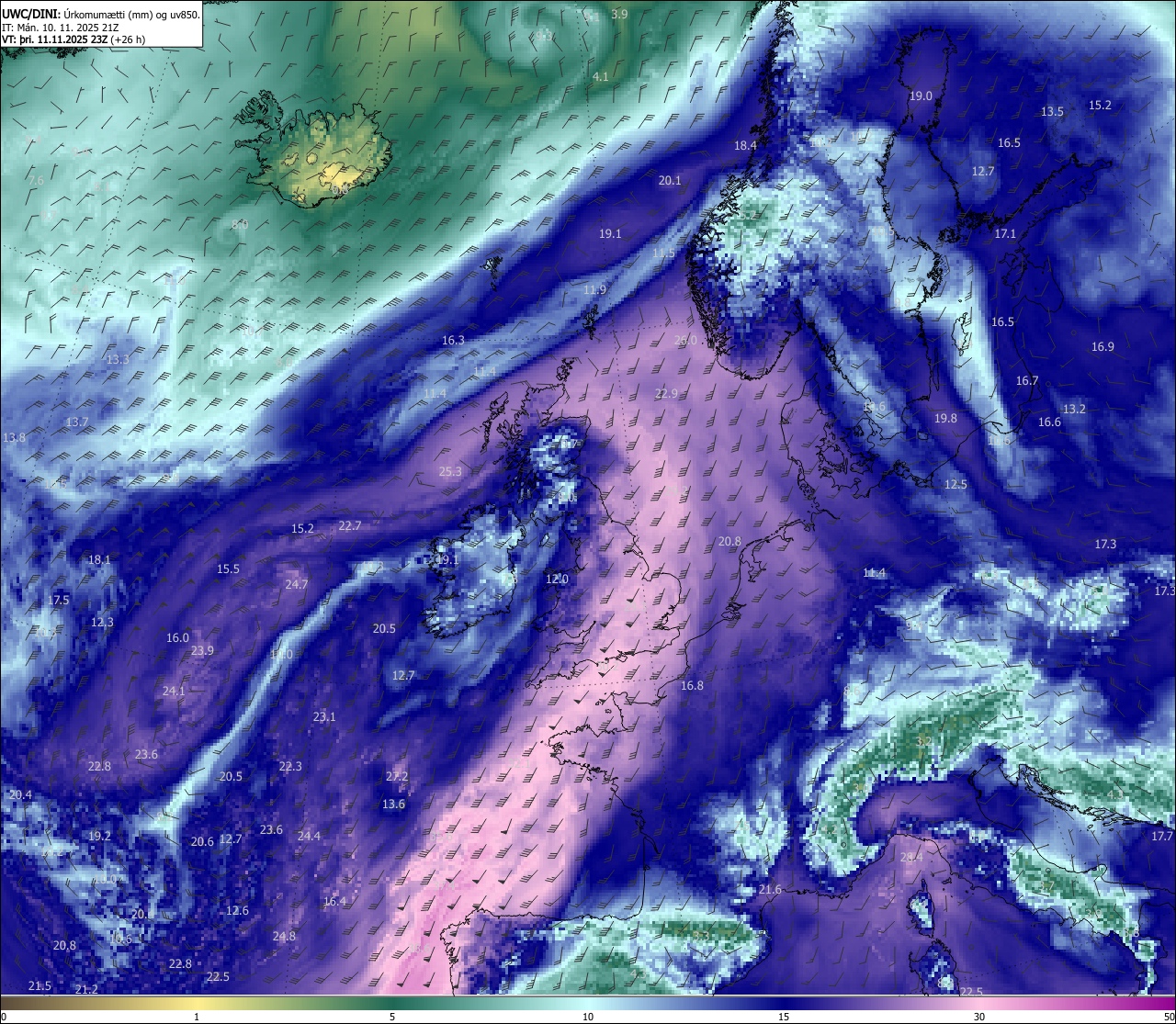Click the map value '8.0'
This screenshot has width=1176, height=1024.
tap(240, 224)
